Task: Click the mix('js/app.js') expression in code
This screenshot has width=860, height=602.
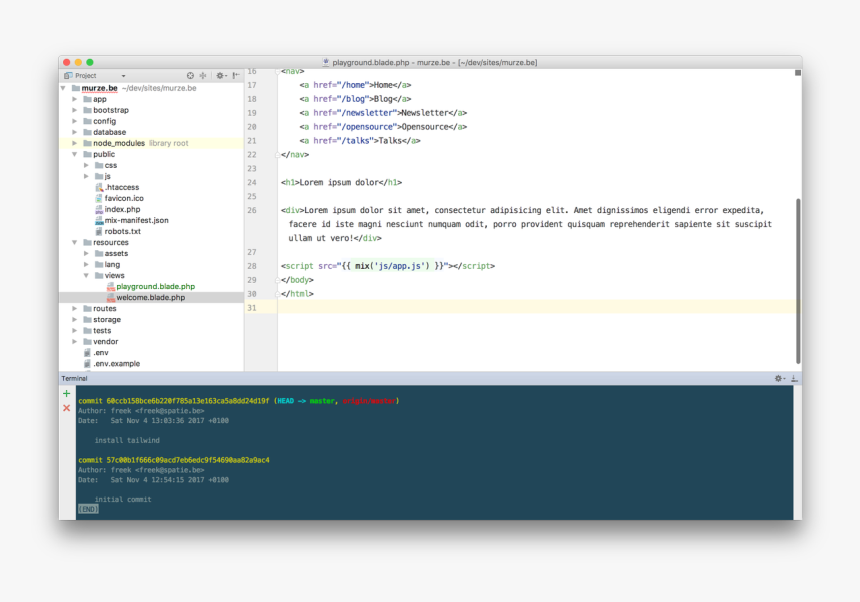Action: (392, 266)
